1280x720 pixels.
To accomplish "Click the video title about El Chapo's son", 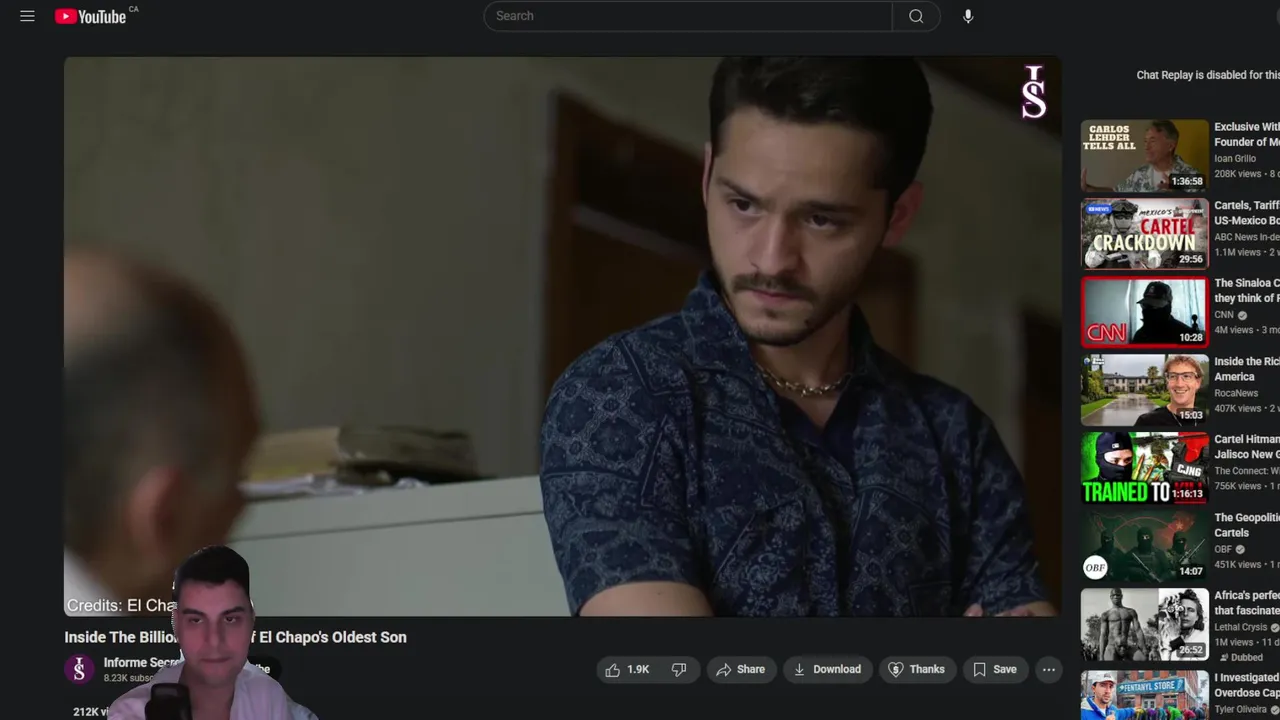I will coord(235,637).
